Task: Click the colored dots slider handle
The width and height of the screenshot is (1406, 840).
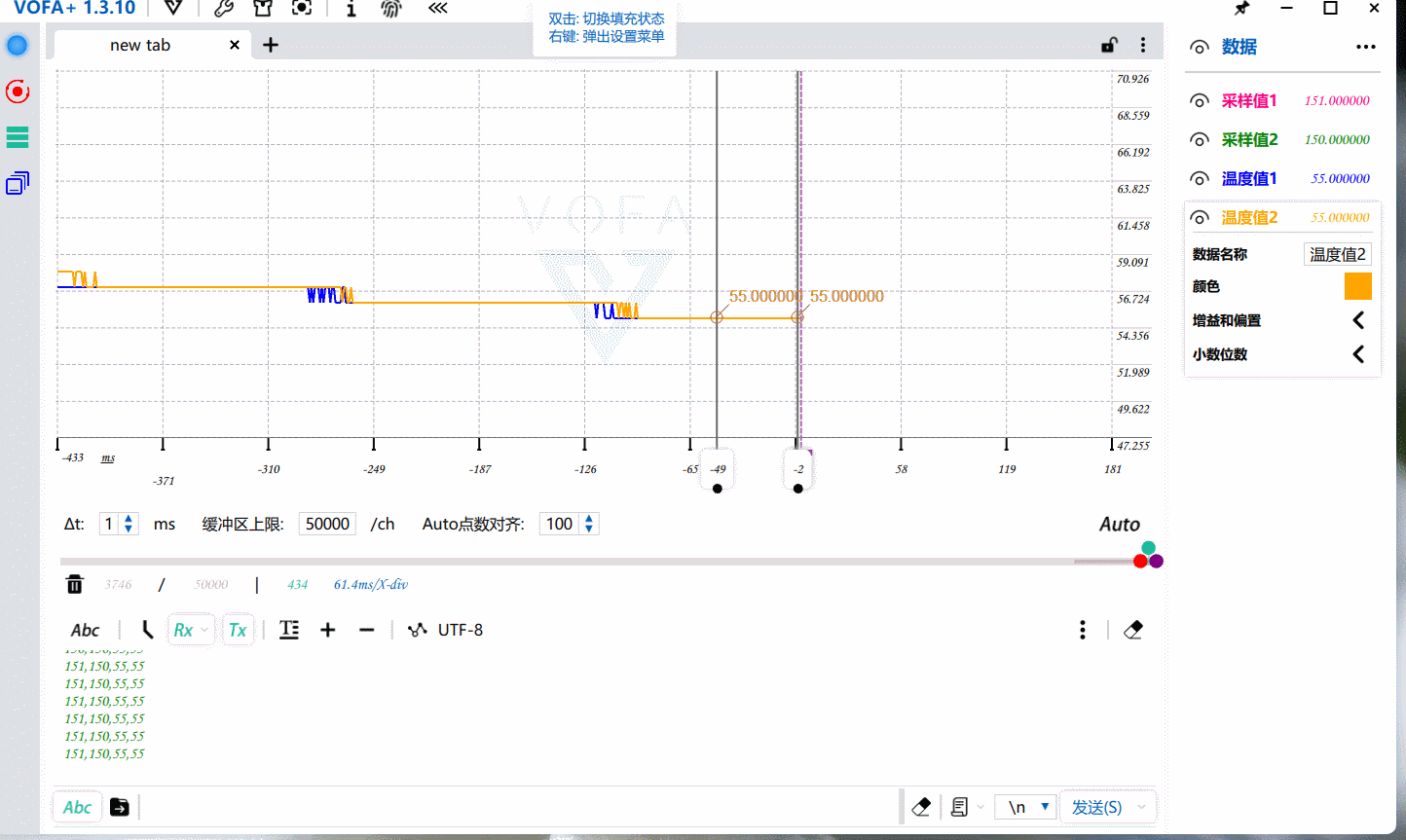Action: point(1148,556)
